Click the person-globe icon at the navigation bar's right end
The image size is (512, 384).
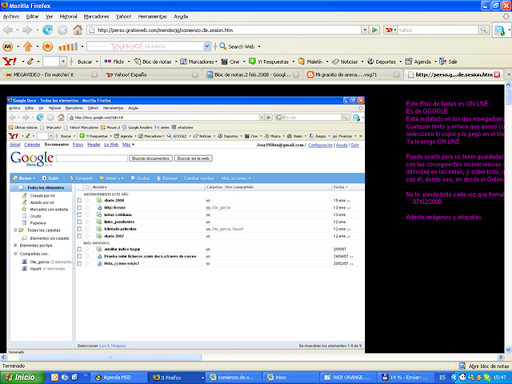pos(500,30)
